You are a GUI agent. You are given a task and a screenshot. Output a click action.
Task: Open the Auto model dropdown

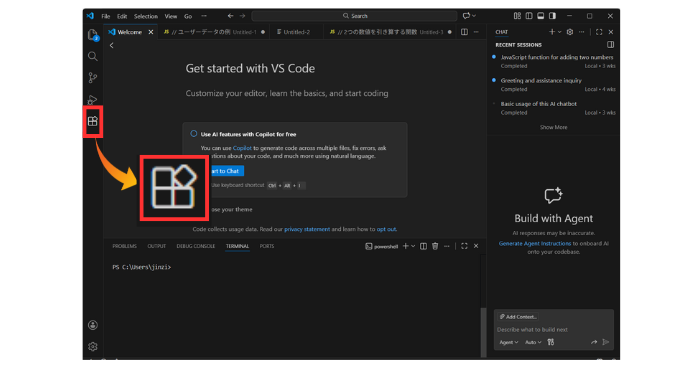coord(533,342)
